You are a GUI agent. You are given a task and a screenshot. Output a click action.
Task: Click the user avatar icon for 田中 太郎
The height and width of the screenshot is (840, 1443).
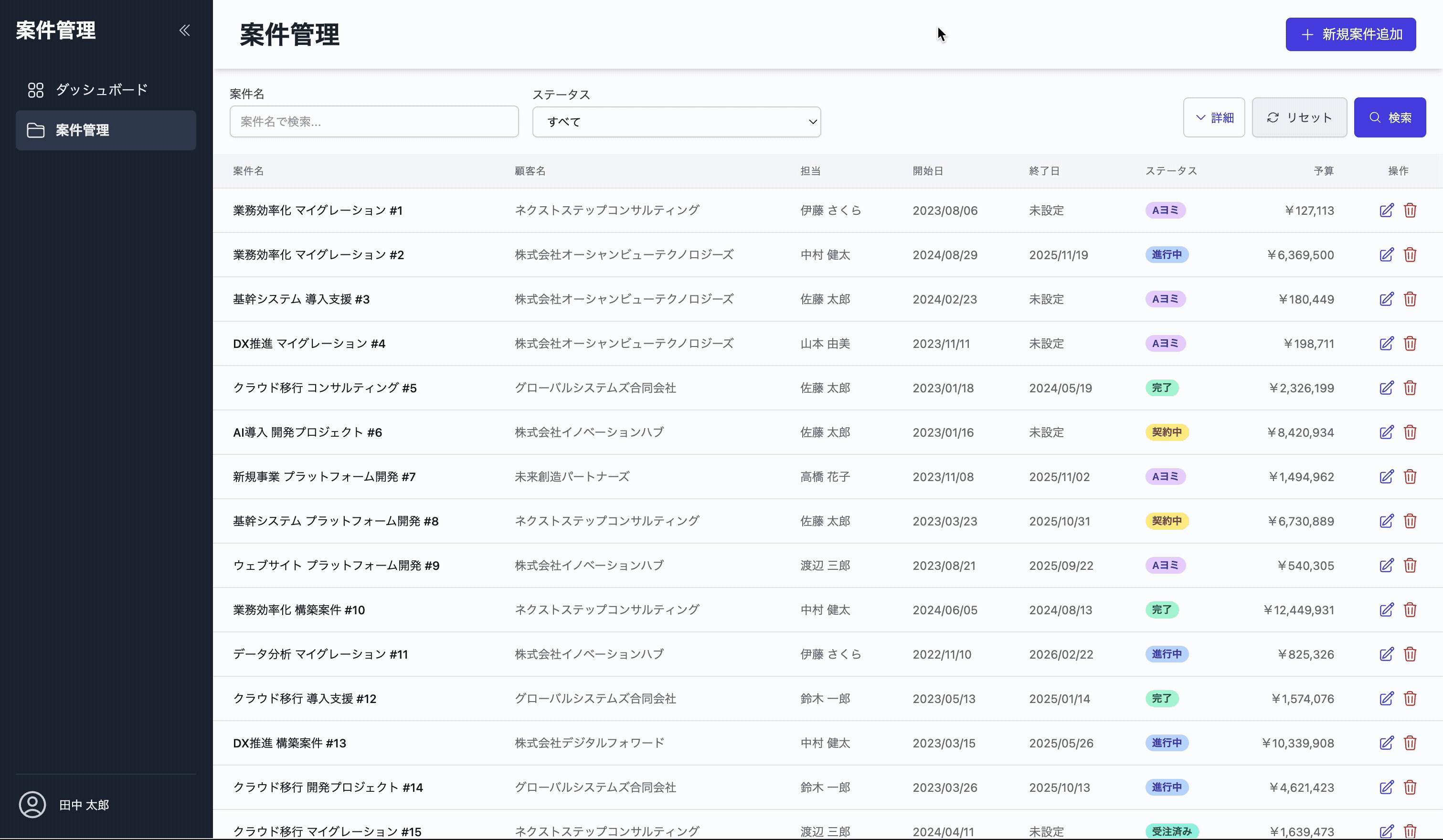pyautogui.click(x=32, y=805)
